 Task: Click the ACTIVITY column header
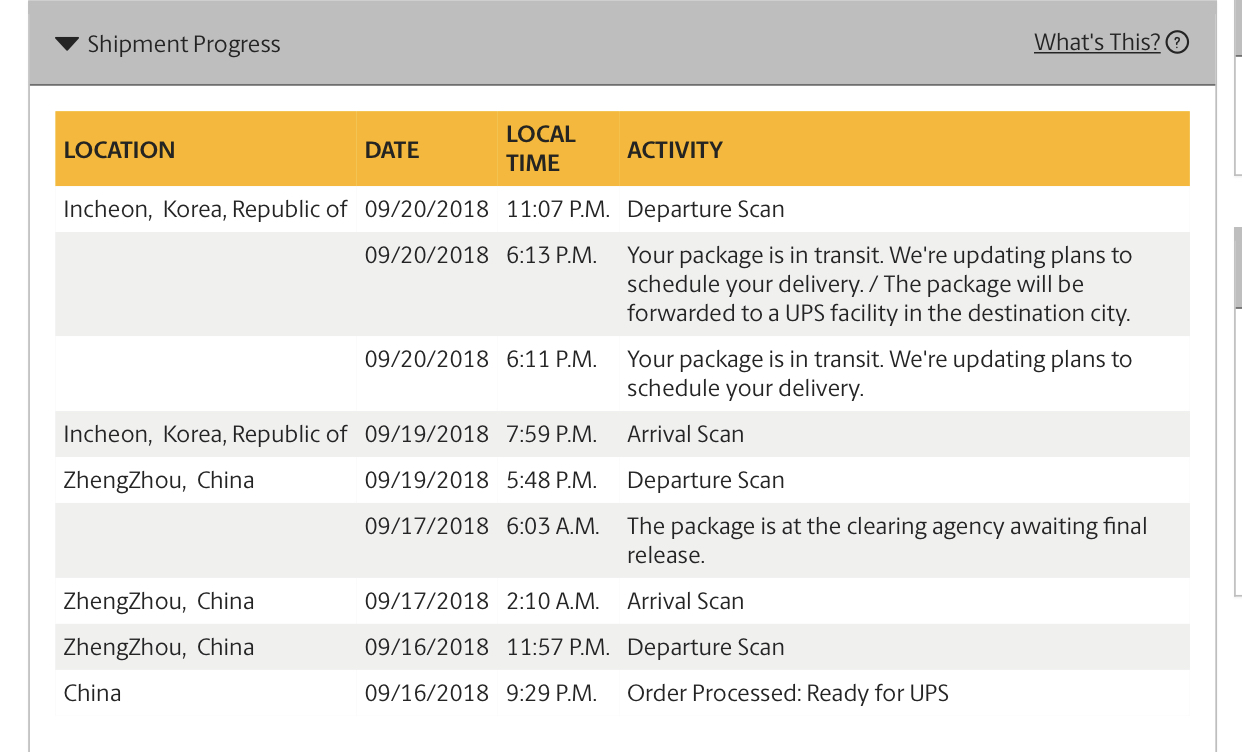click(x=675, y=150)
